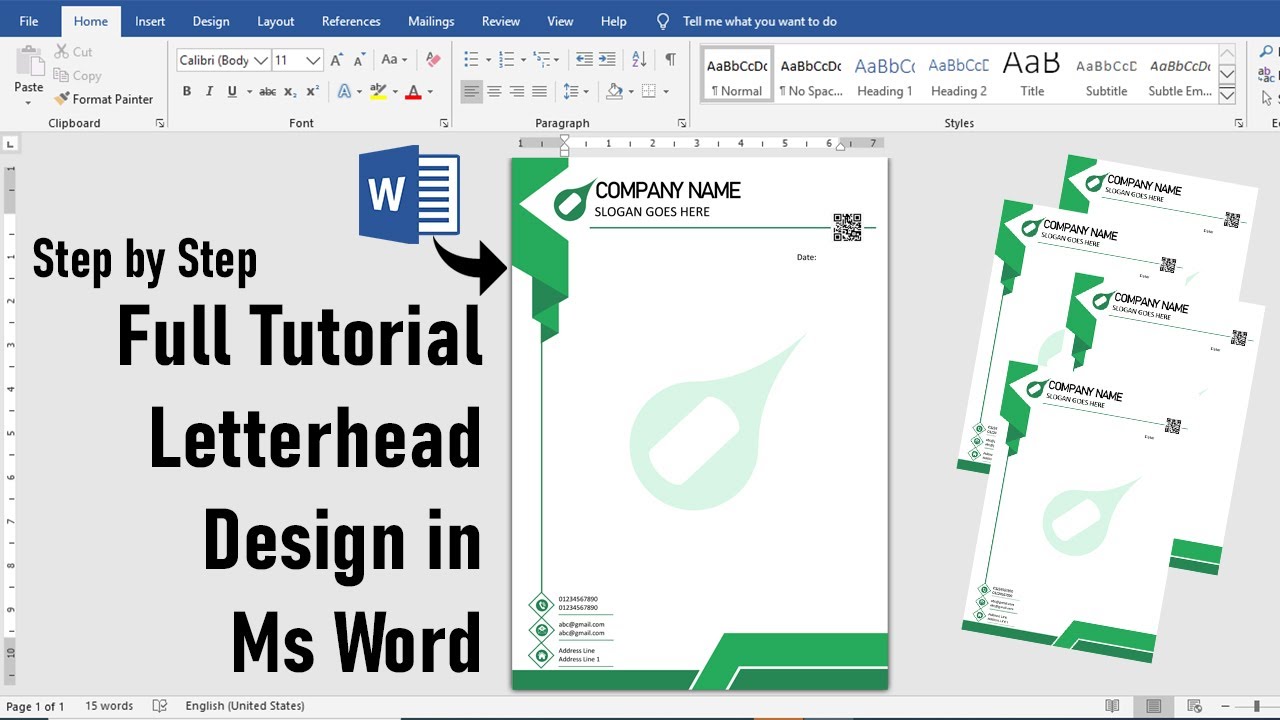Apply bulleted list formatting
The width and height of the screenshot is (1280, 720).
pos(471,60)
